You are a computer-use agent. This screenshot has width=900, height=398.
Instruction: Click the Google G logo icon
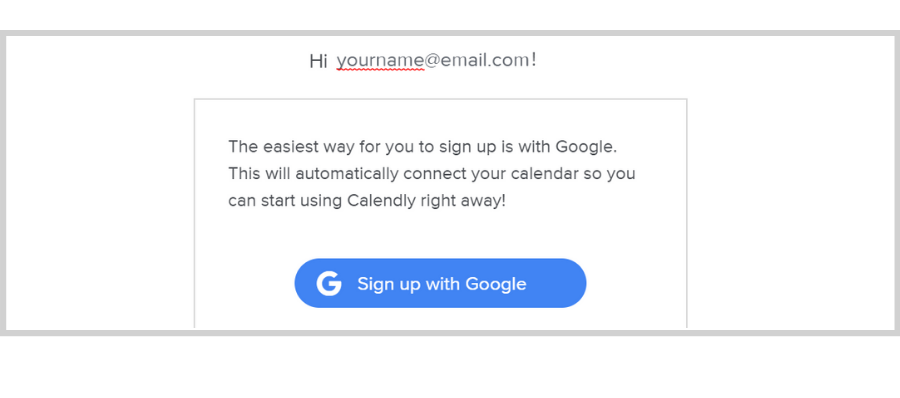pyautogui.click(x=329, y=284)
